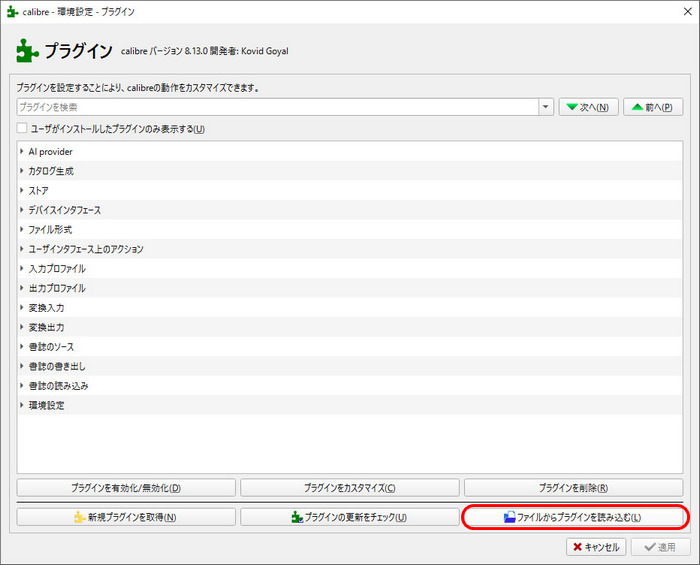Click 新規プラグインを取得 button
700x565 pixels.
tap(126, 517)
